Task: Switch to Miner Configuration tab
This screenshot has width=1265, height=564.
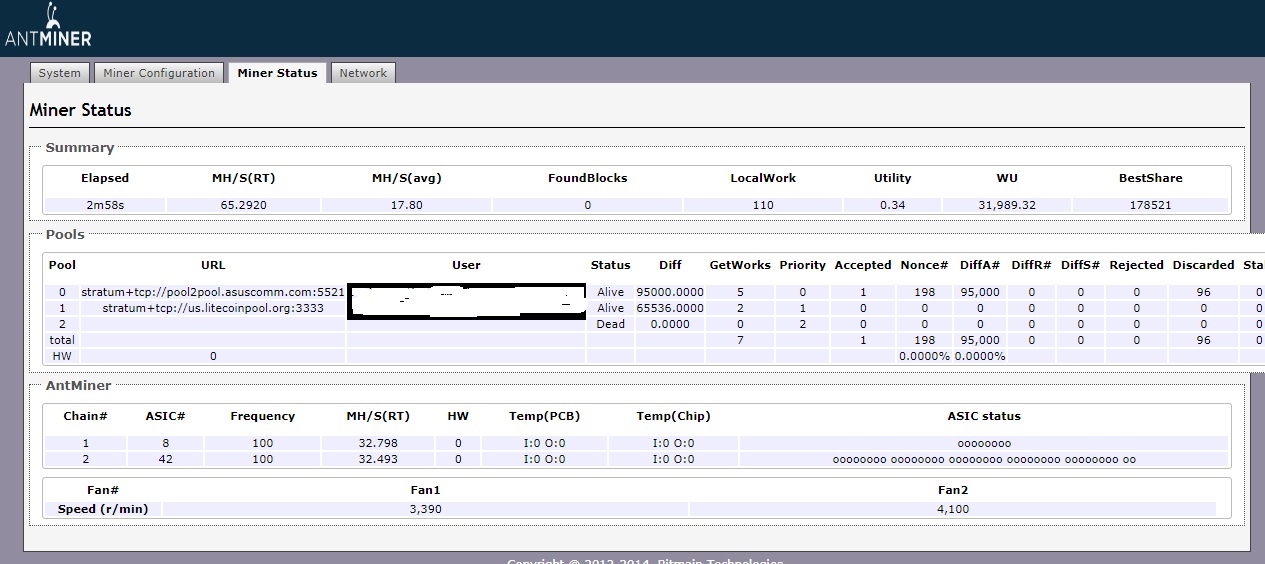Action: pyautogui.click(x=159, y=73)
